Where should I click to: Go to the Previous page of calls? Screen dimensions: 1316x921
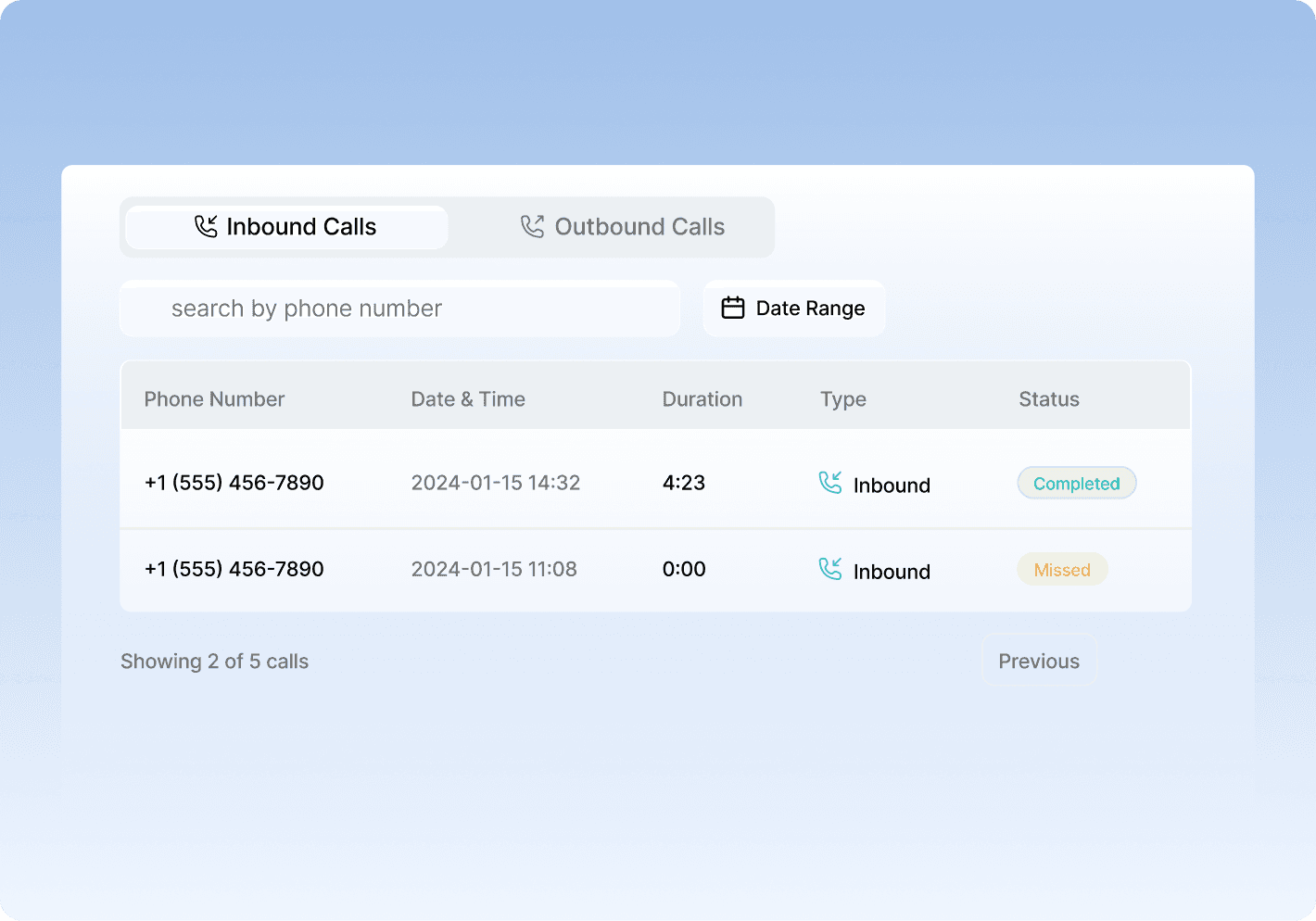click(x=1038, y=661)
